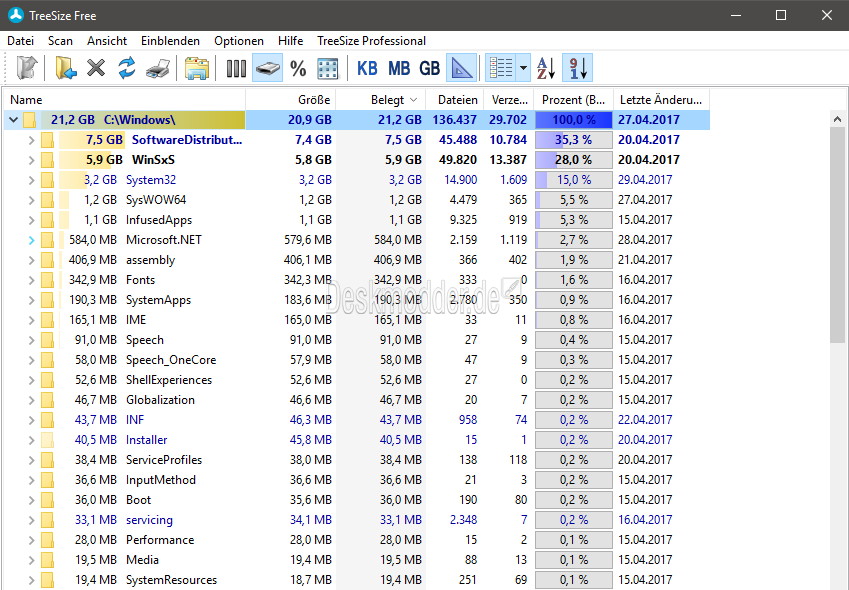This screenshot has width=849, height=590.
Task: Click the folder icon of the Media row
Action: tap(48, 560)
